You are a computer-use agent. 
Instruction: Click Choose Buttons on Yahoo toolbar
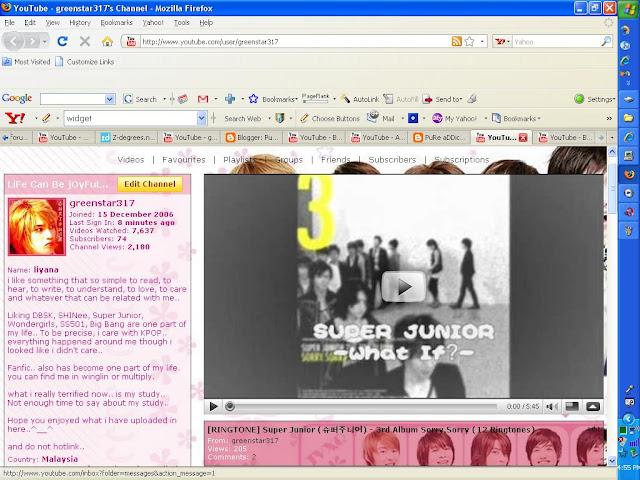[330, 118]
